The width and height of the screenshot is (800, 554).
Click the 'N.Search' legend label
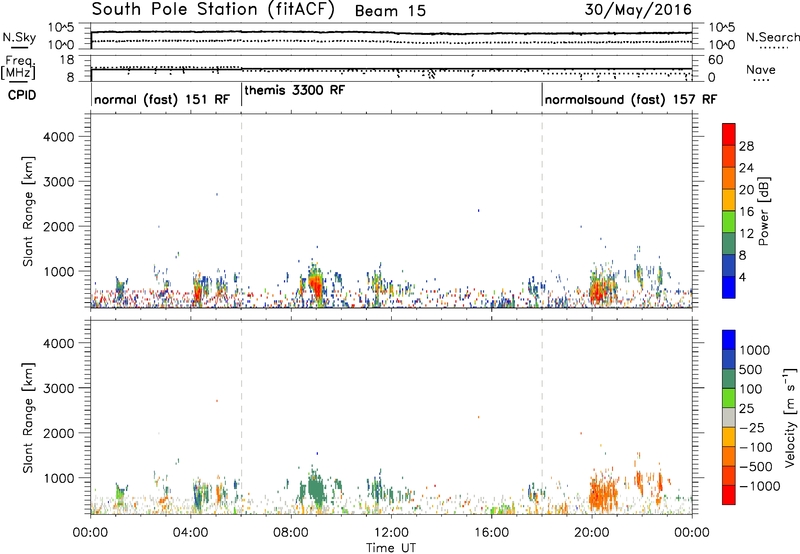click(772, 37)
